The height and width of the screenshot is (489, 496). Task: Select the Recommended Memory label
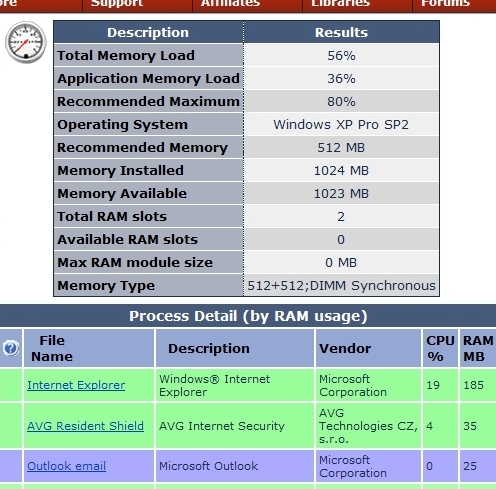point(142,147)
